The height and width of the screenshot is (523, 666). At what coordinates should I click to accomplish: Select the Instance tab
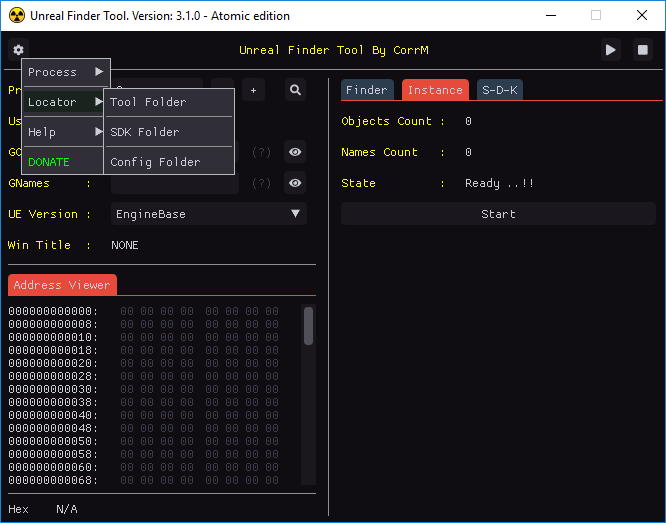click(435, 90)
